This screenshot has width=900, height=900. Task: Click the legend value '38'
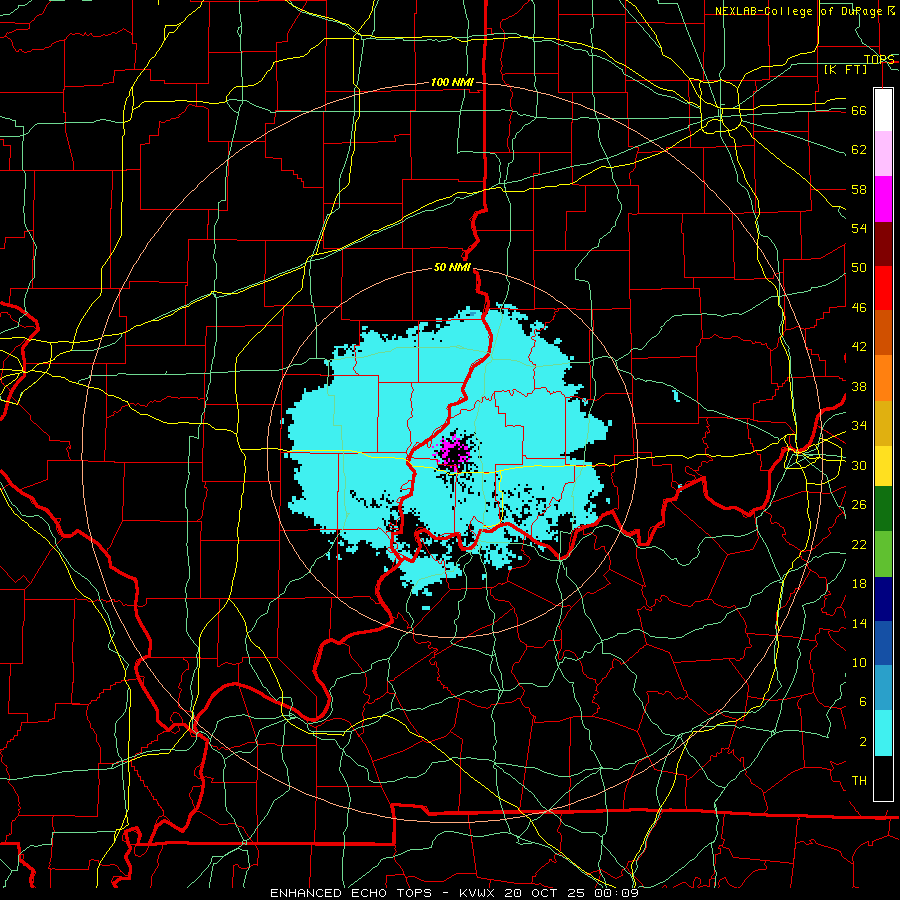coord(859,386)
